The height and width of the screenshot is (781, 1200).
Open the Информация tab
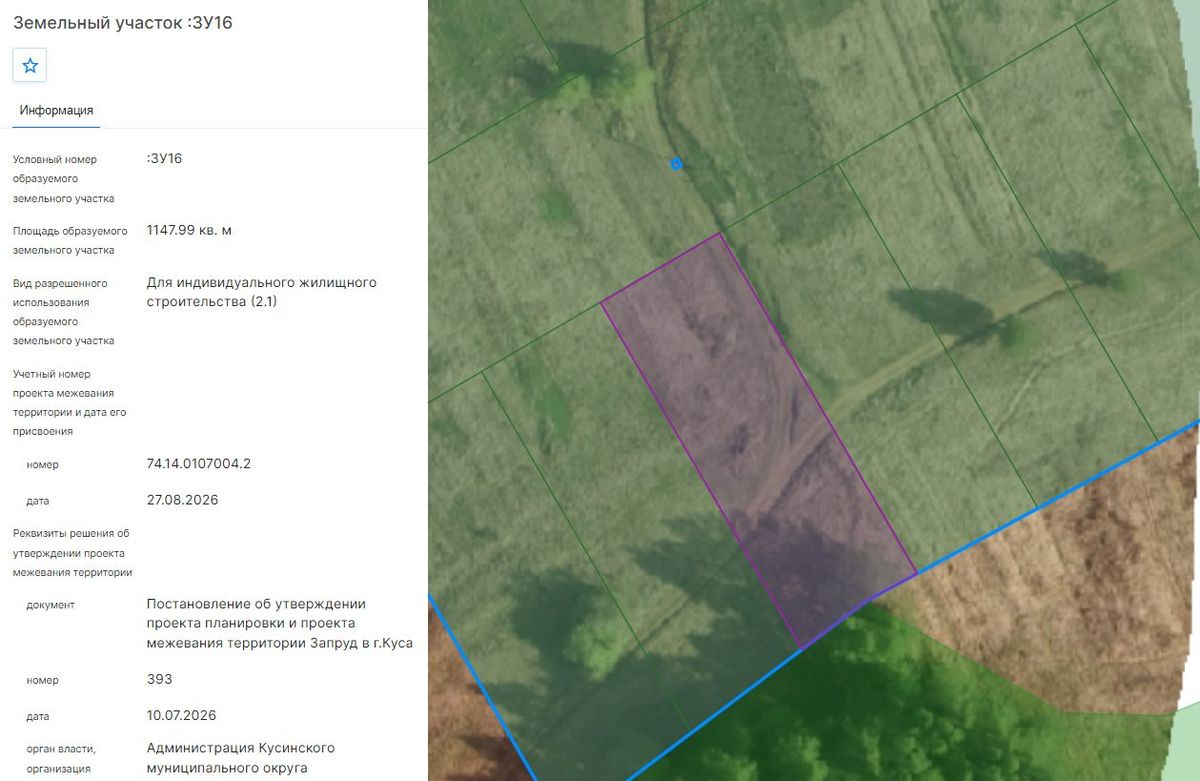point(56,111)
